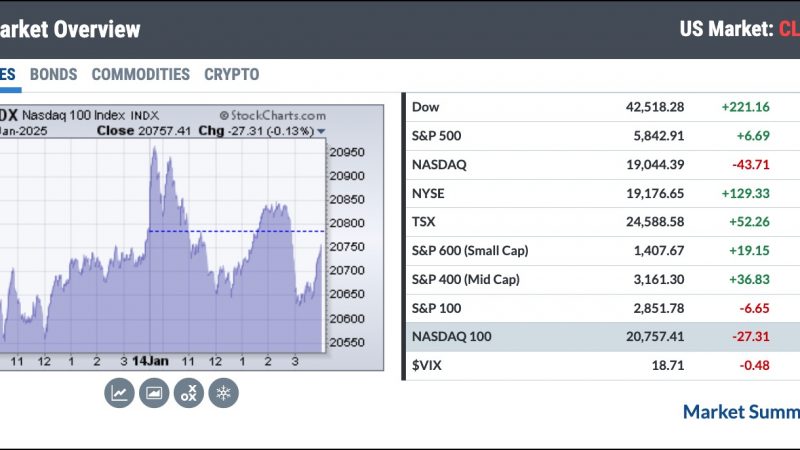Viewport: 800px width, 450px height.
Task: Switch to the CRYPTO tab
Action: (x=232, y=74)
